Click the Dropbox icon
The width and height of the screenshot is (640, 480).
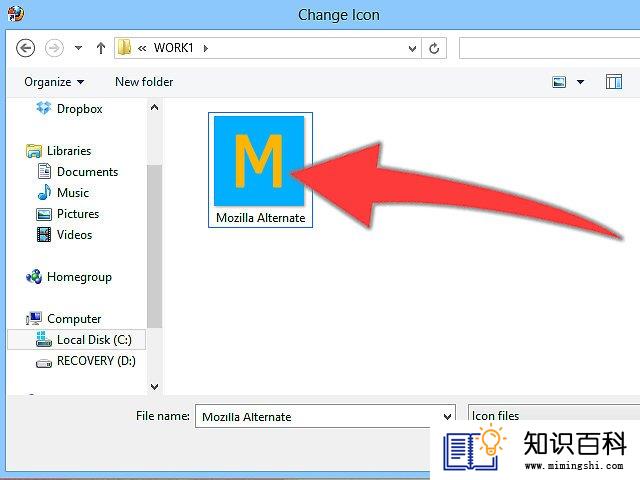(44, 108)
